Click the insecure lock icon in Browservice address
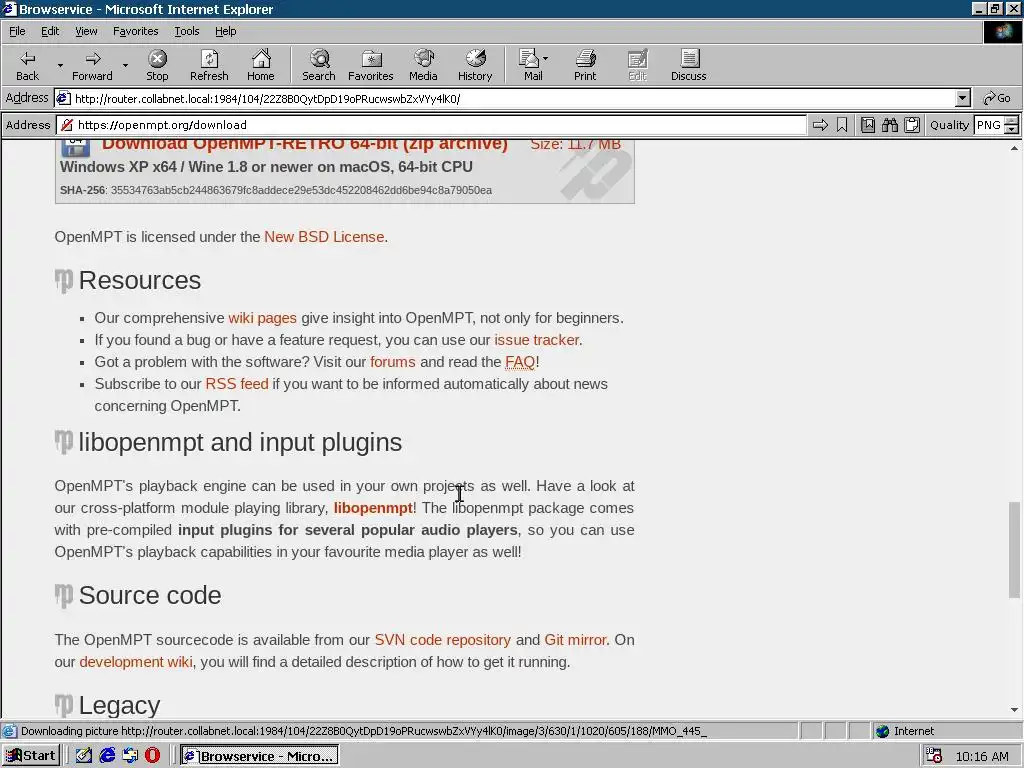 (67, 125)
